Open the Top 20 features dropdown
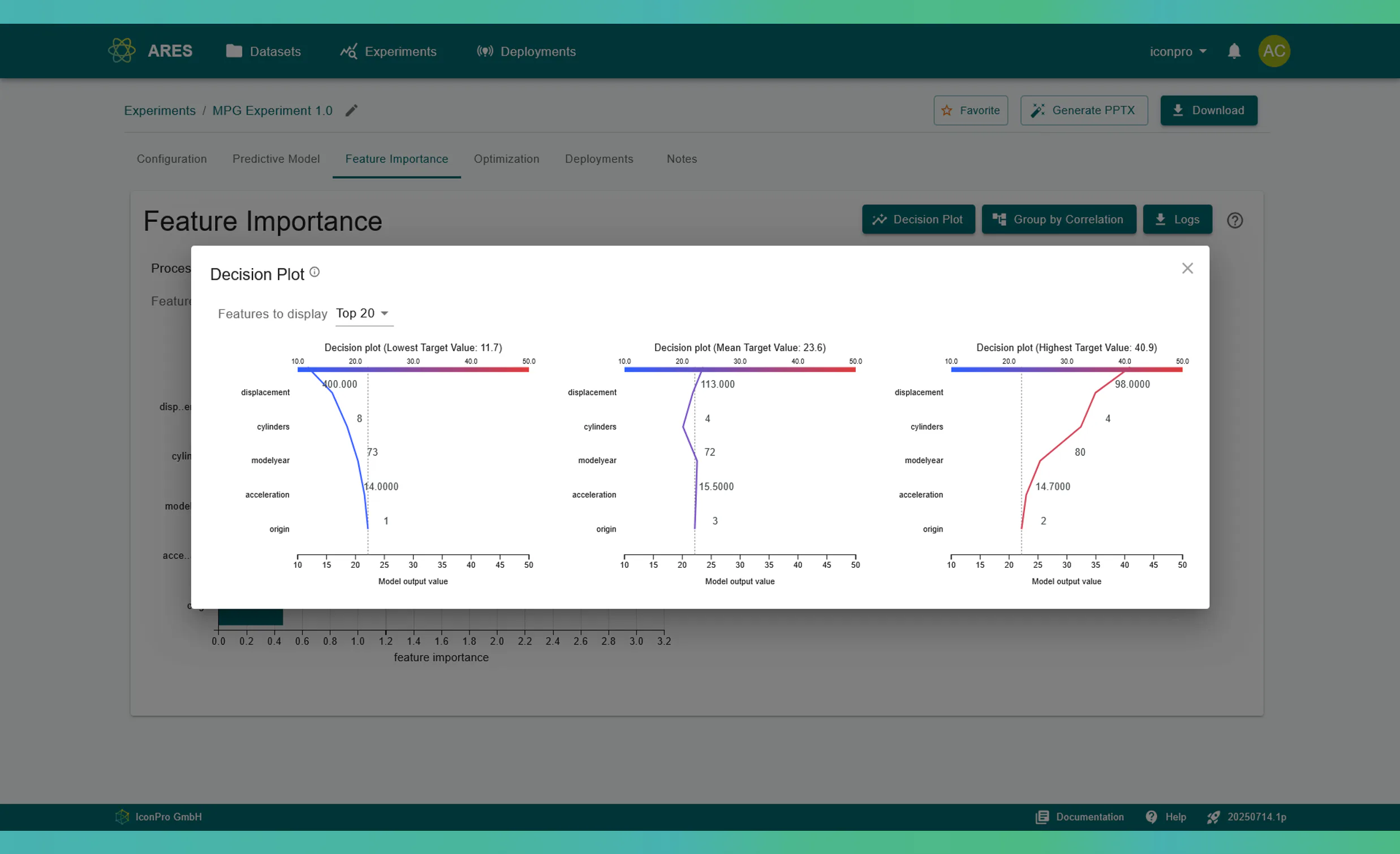 (x=364, y=314)
